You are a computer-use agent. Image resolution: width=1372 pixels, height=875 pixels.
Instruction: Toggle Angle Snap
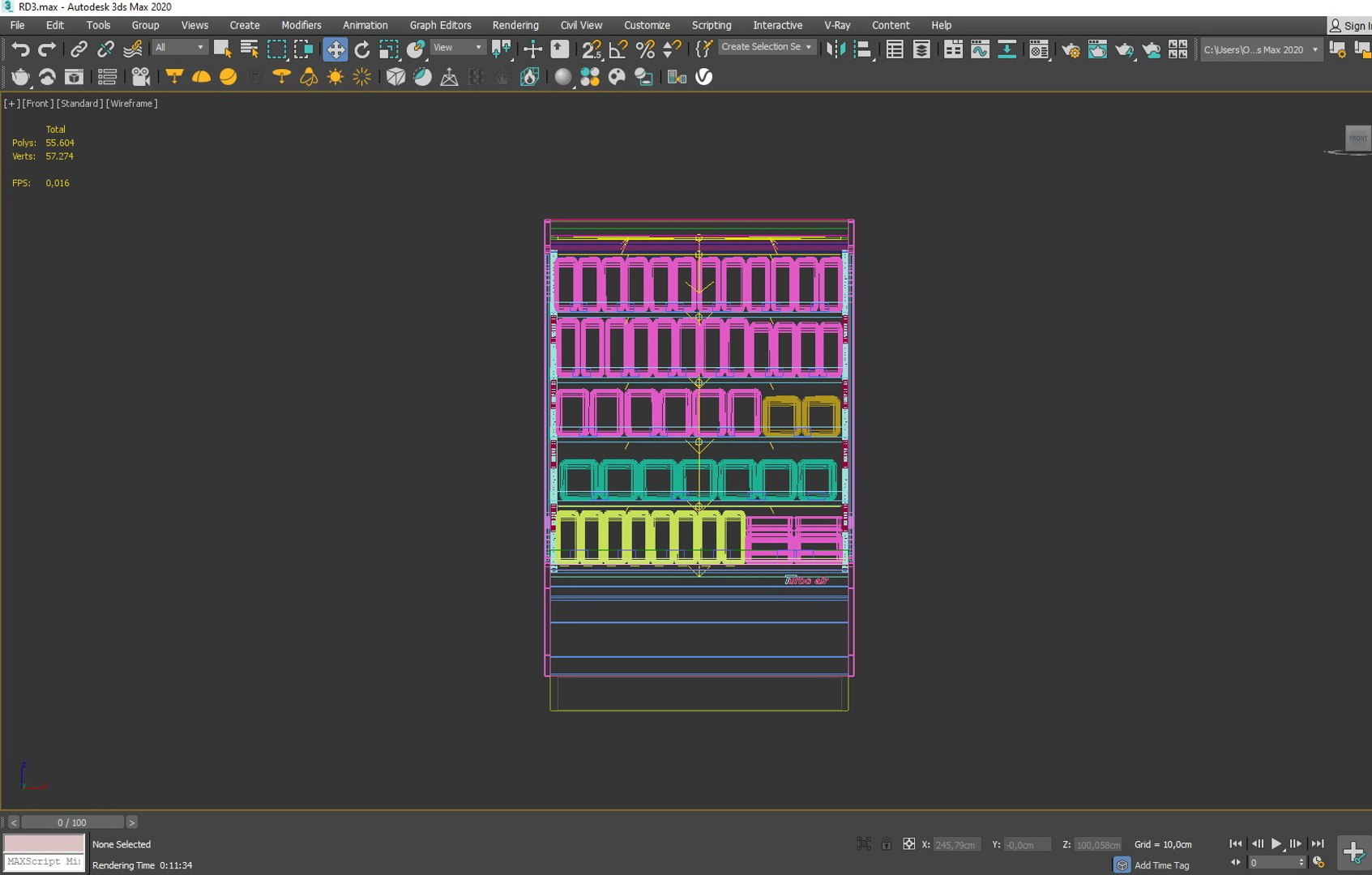click(618, 49)
